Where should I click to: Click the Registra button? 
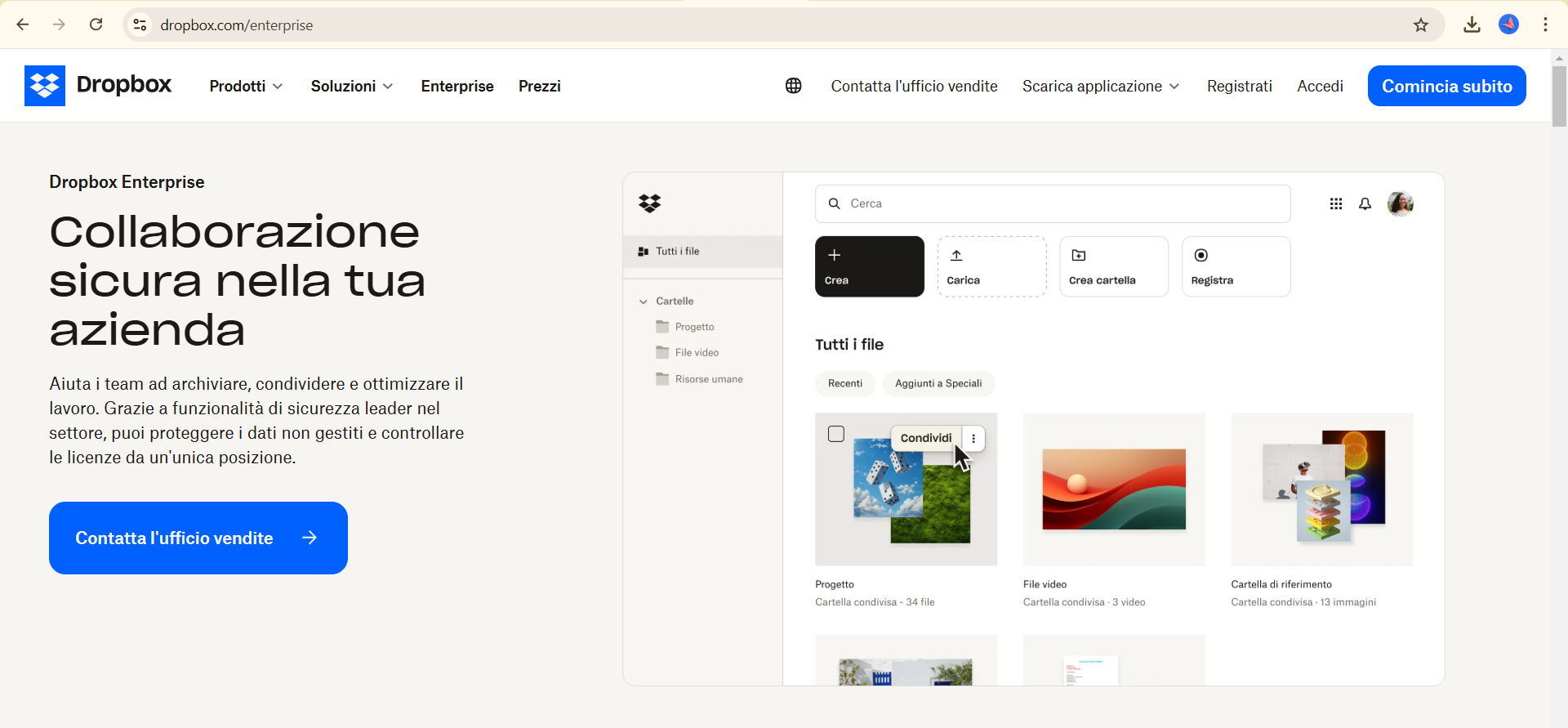coord(1236,266)
